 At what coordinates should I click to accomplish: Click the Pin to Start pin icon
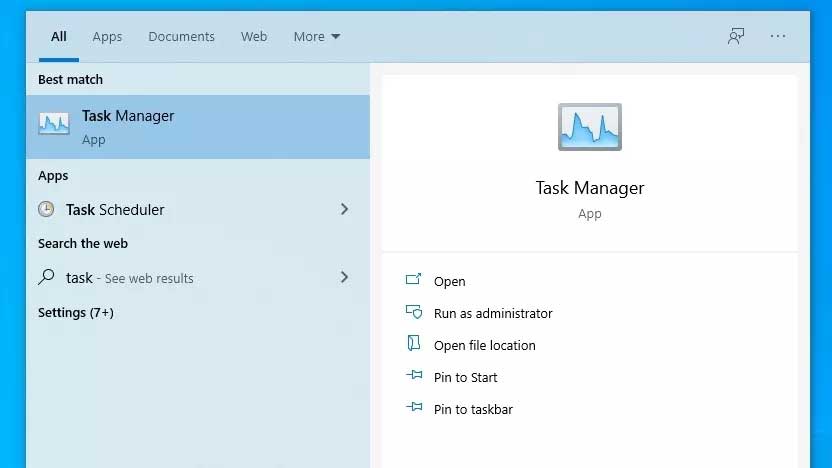tap(414, 375)
